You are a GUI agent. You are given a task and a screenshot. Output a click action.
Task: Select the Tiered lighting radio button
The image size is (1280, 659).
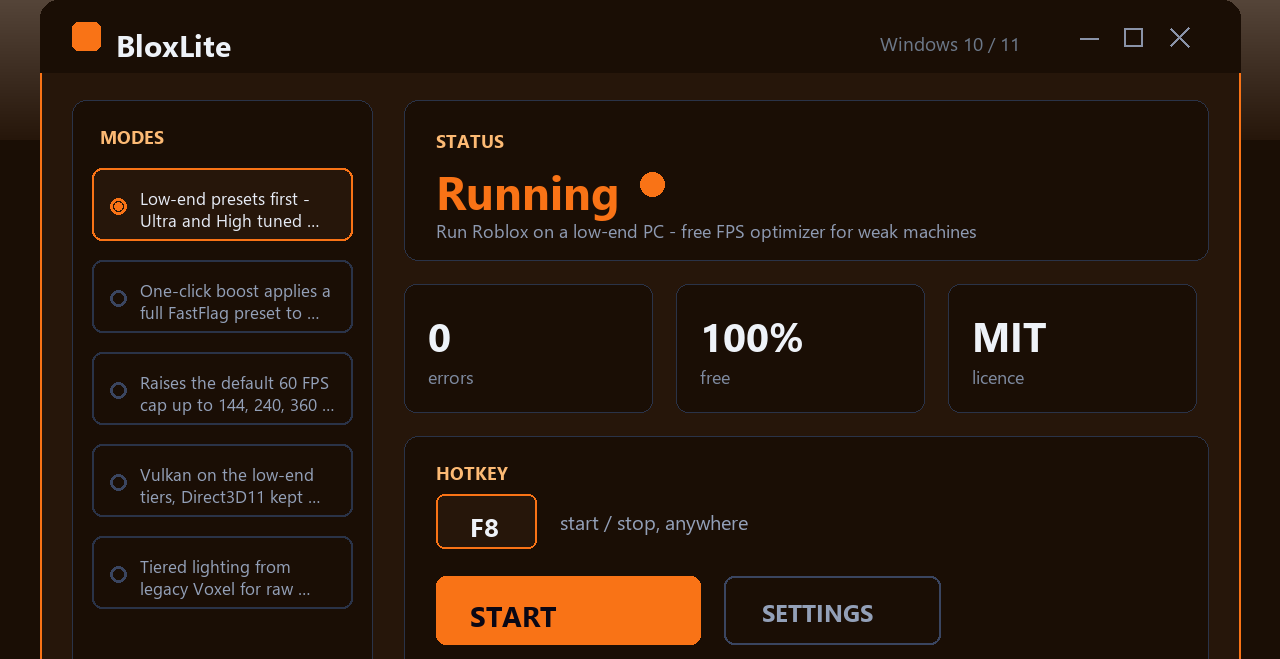(x=118, y=574)
